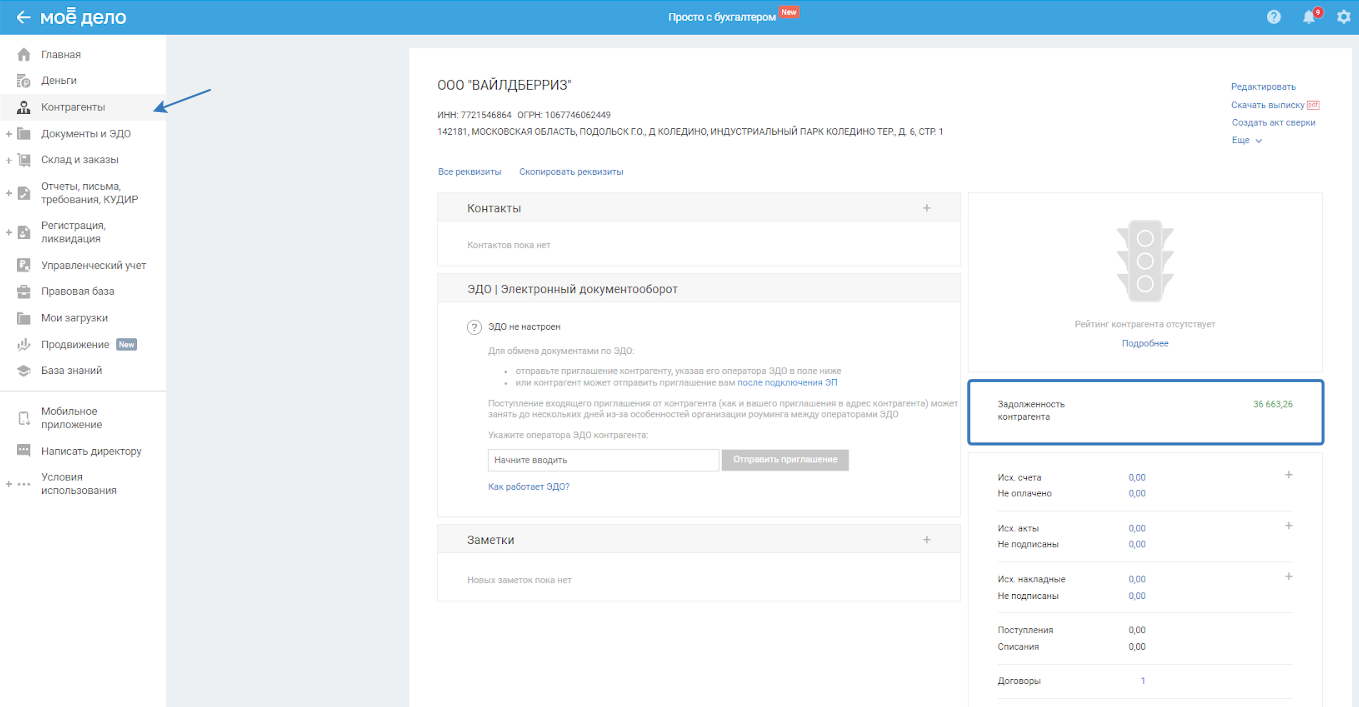Expand Документы и ЭДО section
Viewport: 1359px width, 707px height.
9,134
